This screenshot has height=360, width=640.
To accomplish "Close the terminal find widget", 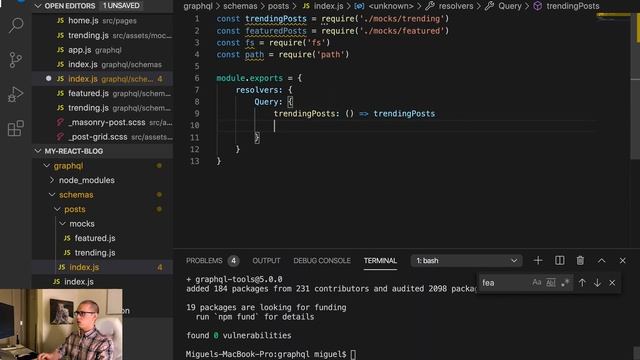I will click(x=612, y=282).
